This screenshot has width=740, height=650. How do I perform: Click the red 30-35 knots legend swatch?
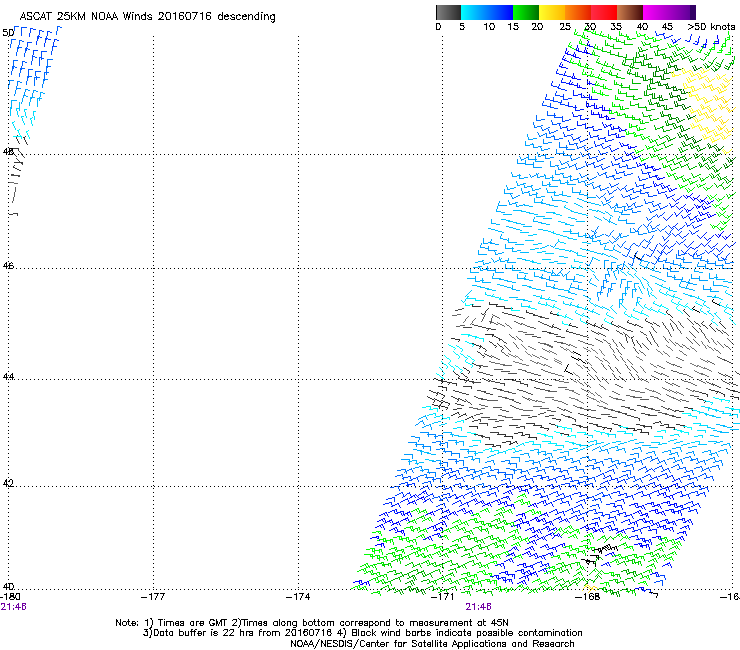604,12
